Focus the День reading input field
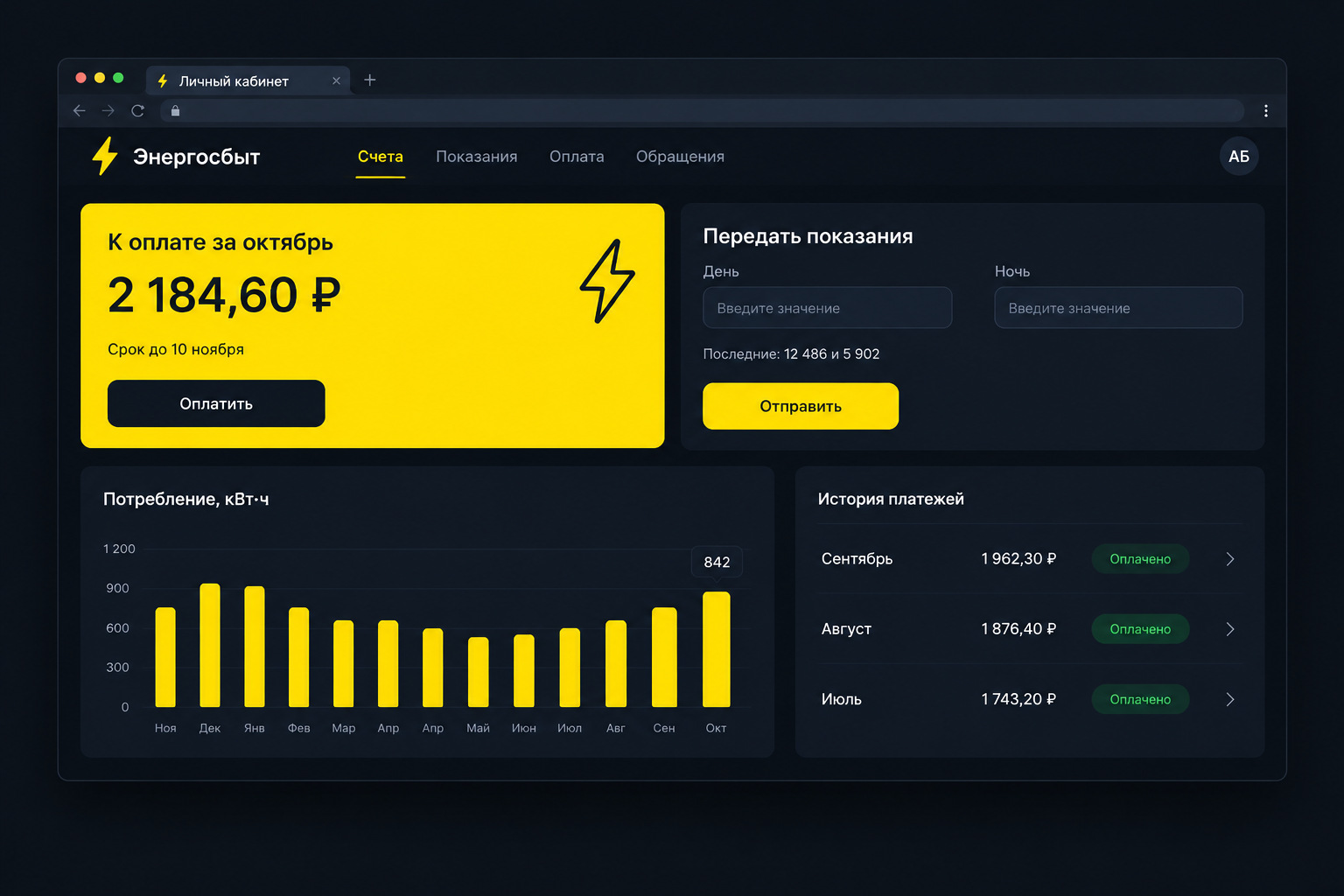 click(828, 308)
